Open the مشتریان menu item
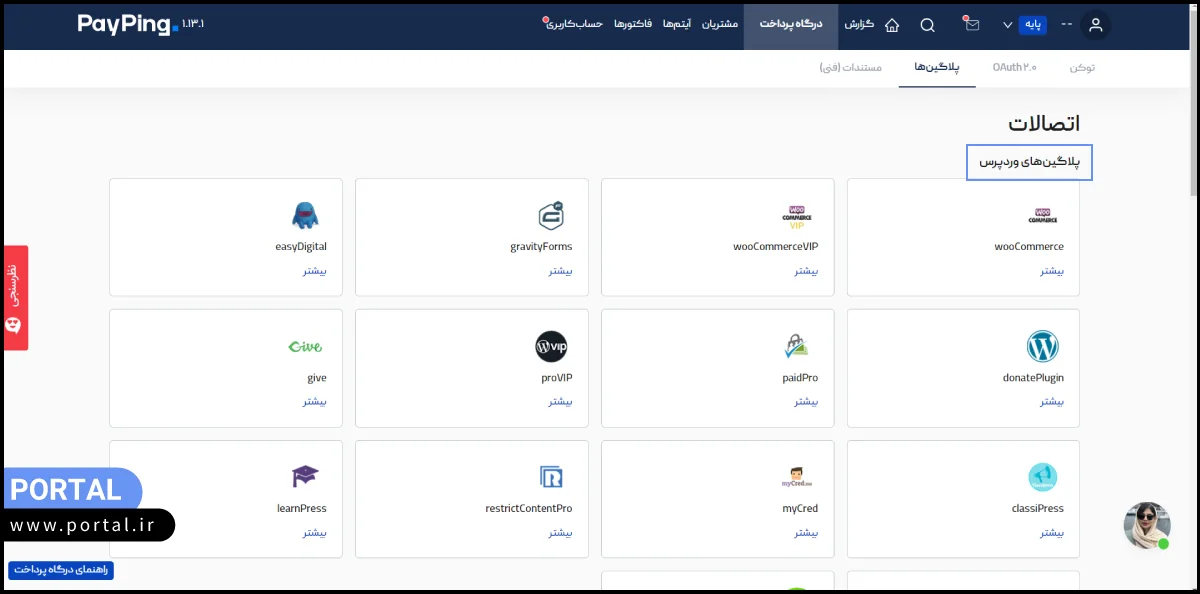1200x594 pixels. 719,24
